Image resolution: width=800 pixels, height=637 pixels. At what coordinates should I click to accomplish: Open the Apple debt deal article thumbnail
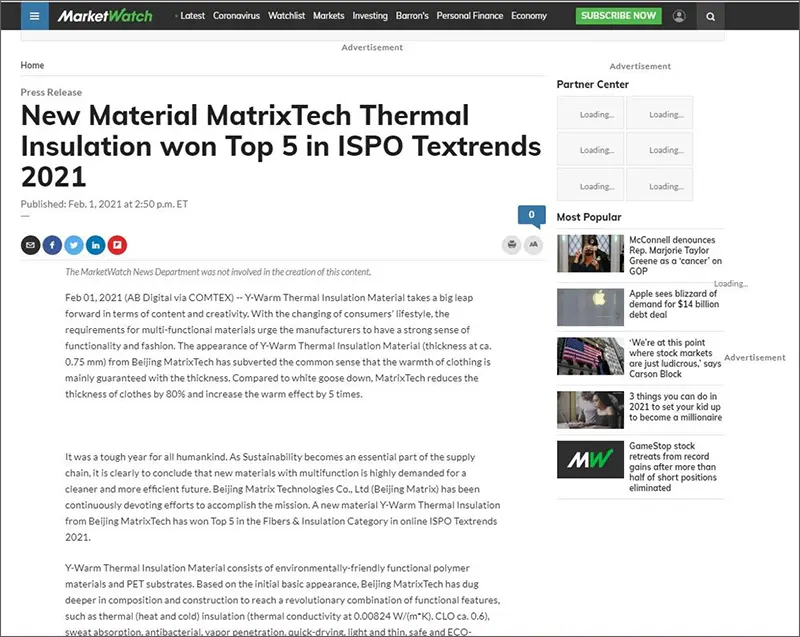589,304
